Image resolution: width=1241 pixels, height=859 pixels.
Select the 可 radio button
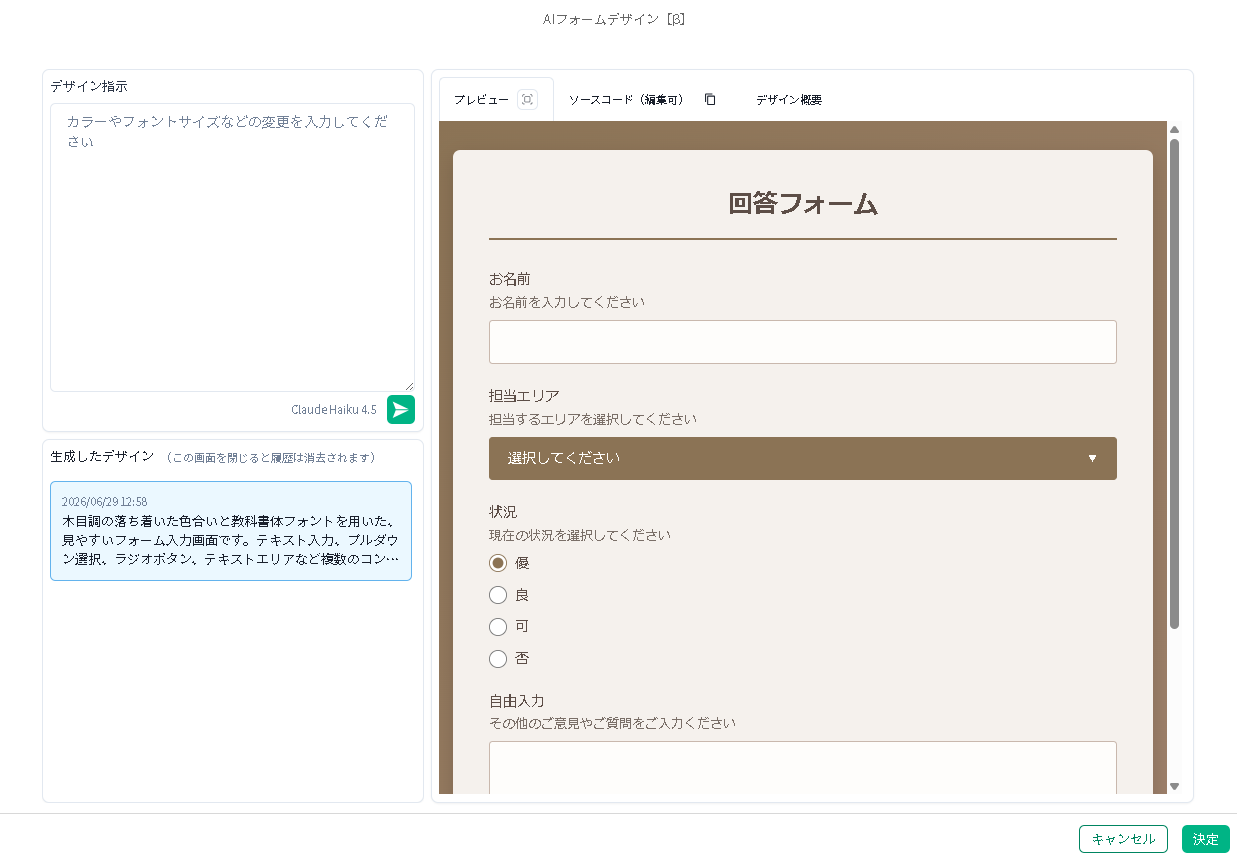pos(498,627)
